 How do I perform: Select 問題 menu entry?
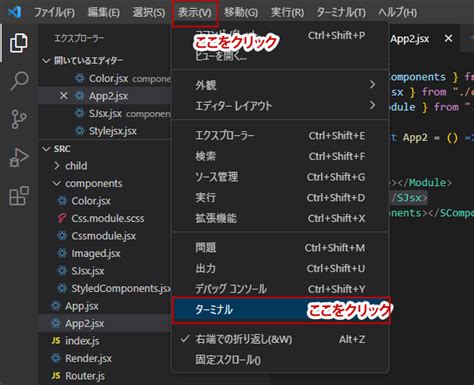[x=280, y=248]
